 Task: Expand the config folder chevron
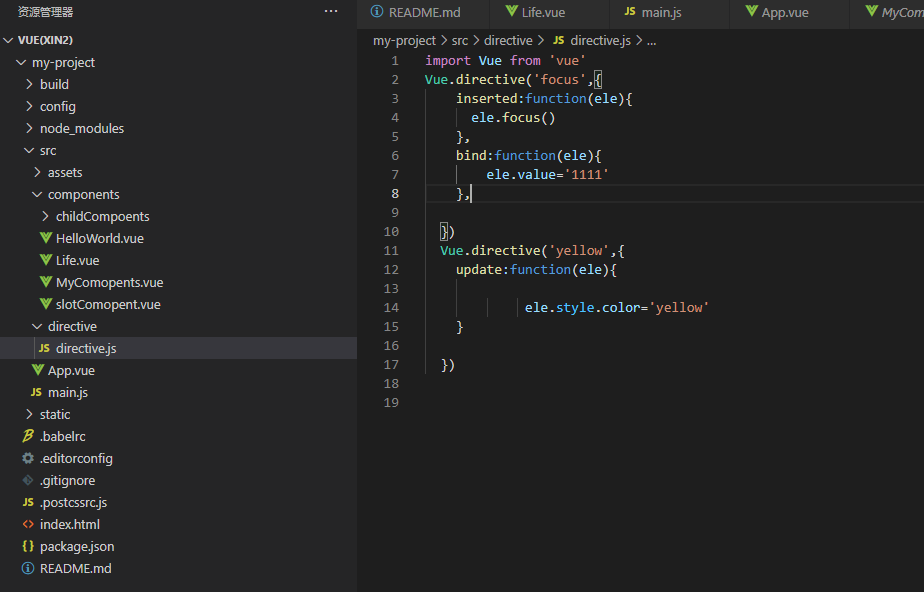(29, 106)
